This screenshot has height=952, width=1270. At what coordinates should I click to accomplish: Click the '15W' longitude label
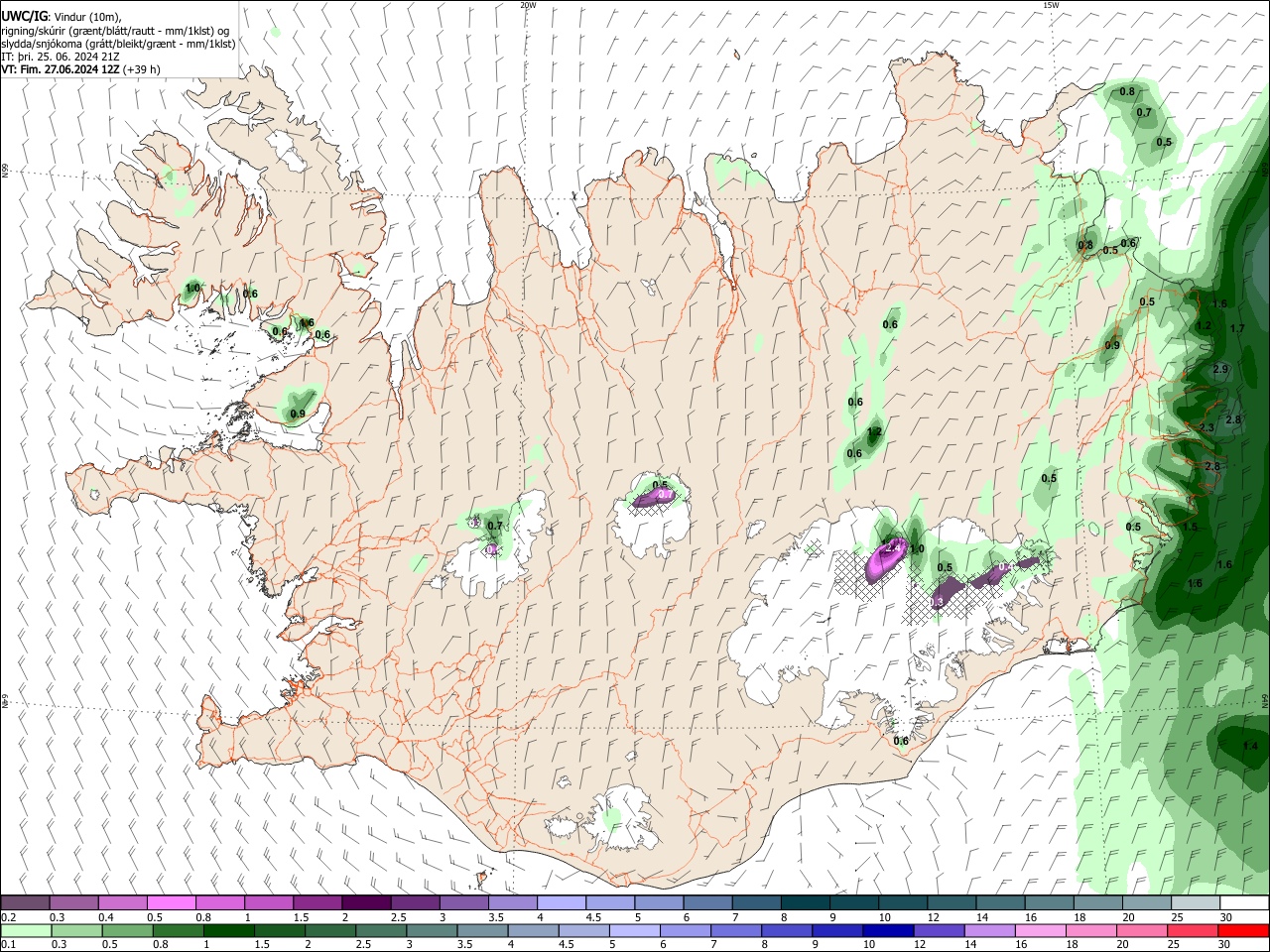(x=1051, y=5)
